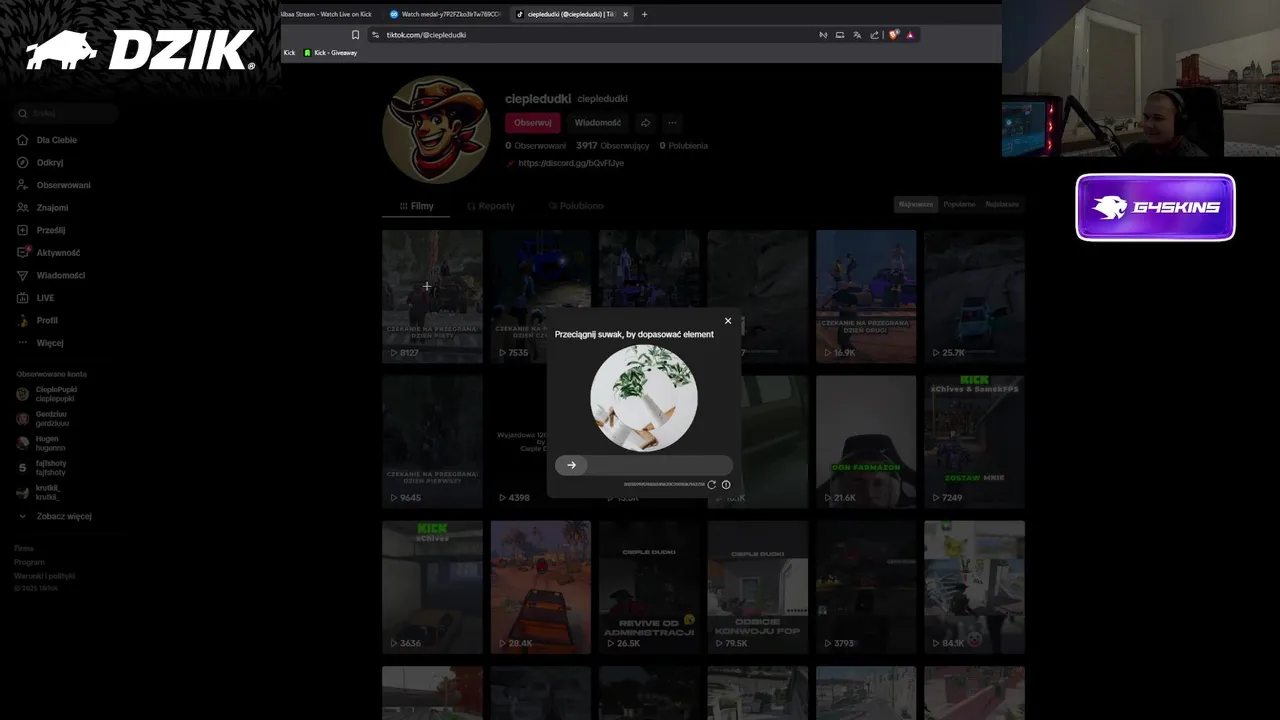1280x720 pixels.
Task: Click the share icon in address bar
Action: (874, 35)
